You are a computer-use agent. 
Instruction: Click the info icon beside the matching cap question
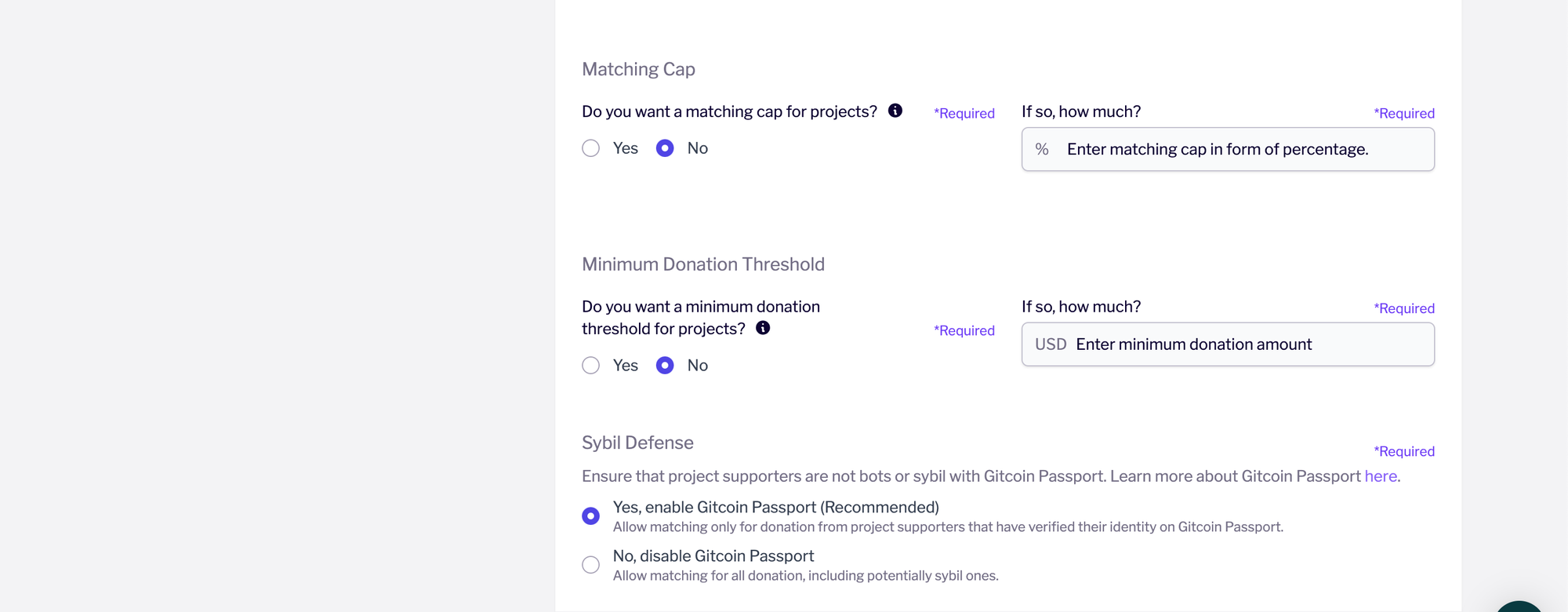click(x=895, y=111)
